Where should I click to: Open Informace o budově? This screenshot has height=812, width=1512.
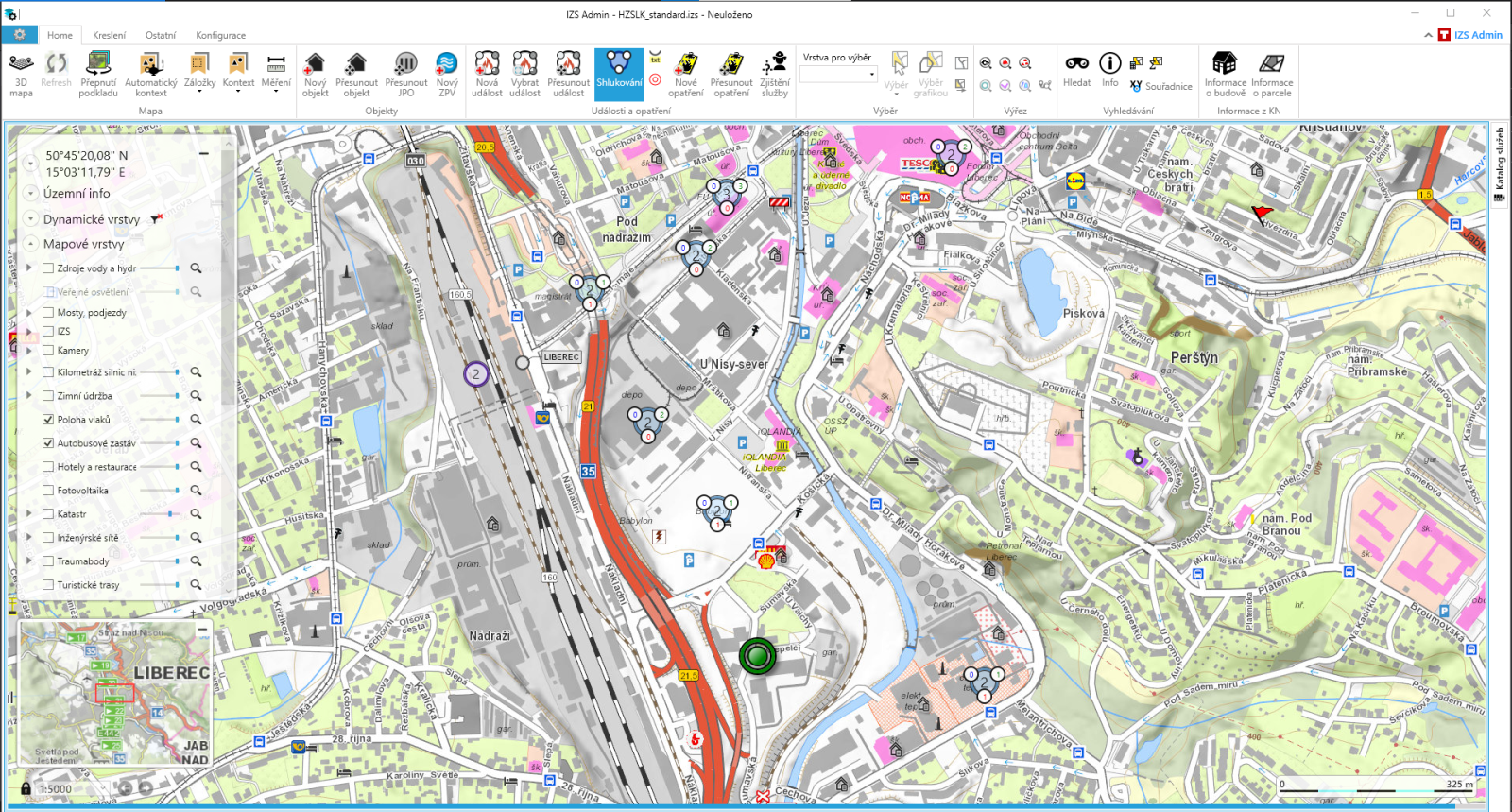(x=1225, y=74)
